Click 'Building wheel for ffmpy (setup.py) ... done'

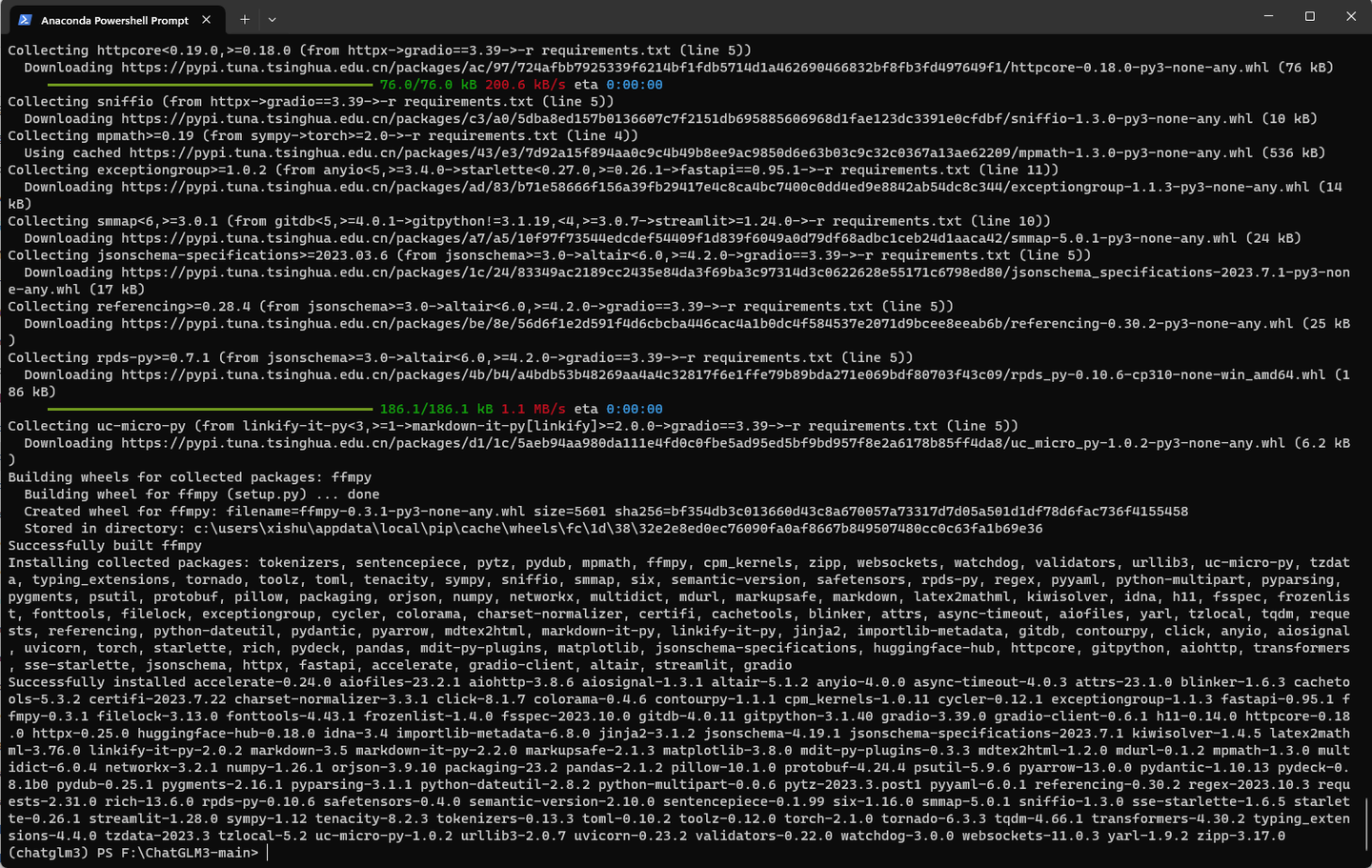(202, 495)
